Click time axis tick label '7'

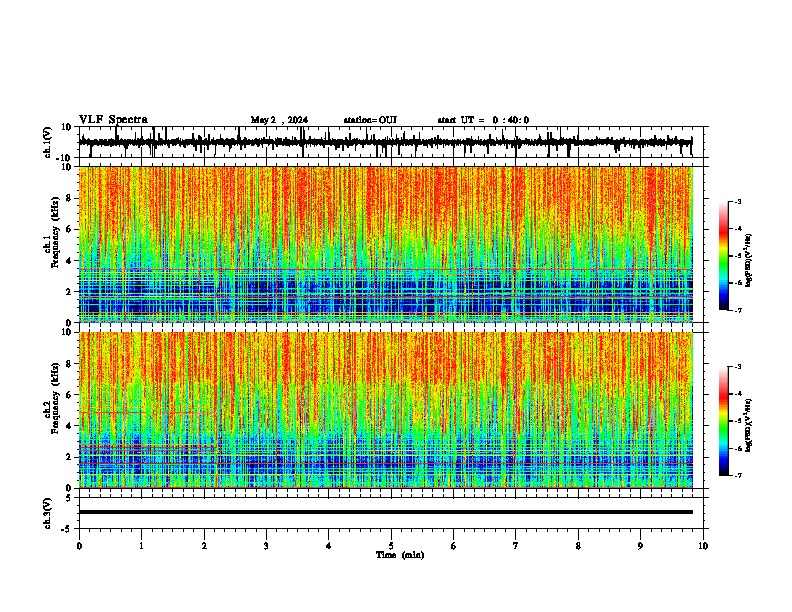(516, 546)
